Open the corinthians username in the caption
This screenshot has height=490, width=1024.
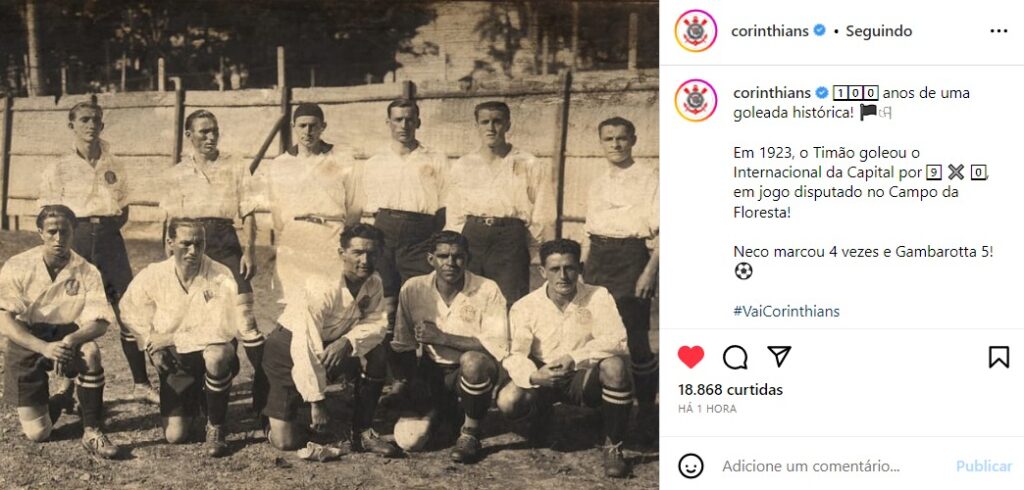772,93
